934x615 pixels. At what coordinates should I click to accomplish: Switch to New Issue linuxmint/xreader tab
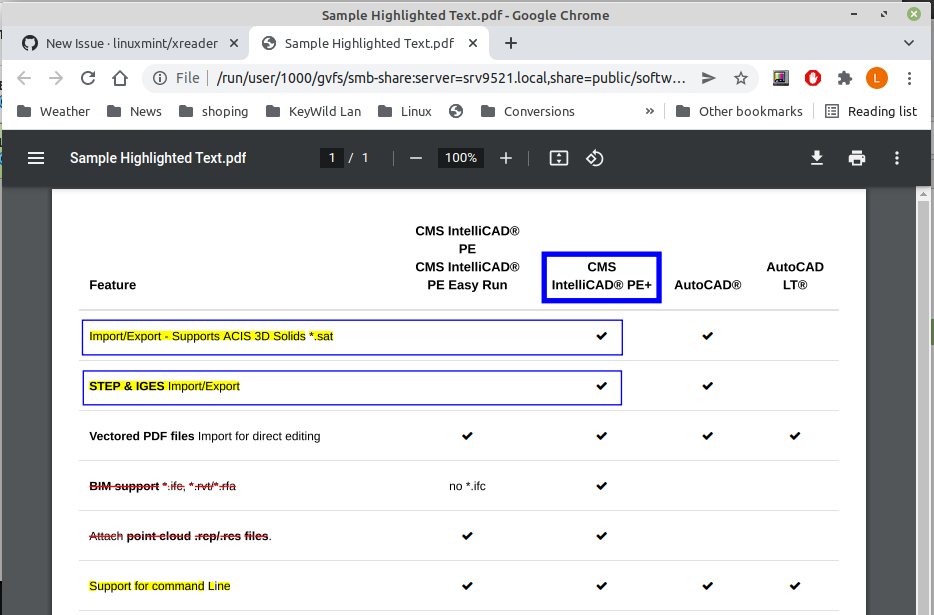click(x=130, y=43)
